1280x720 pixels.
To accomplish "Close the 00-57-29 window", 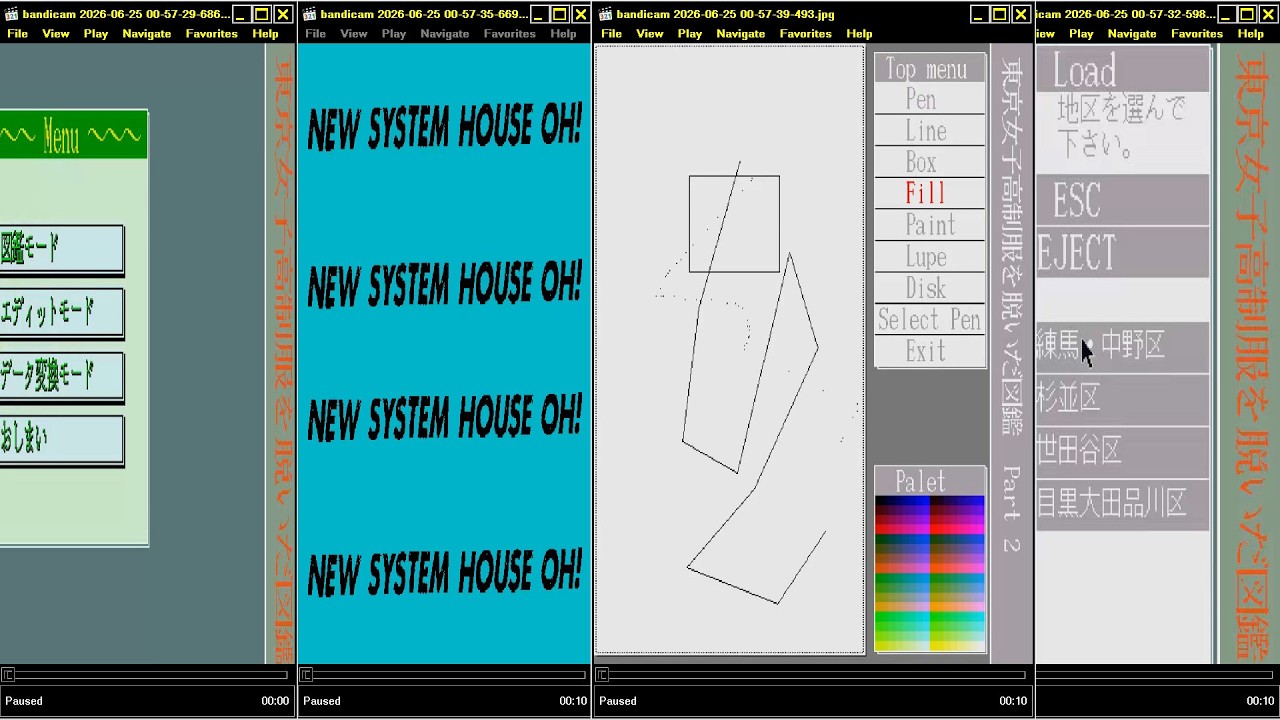I will [283, 14].
